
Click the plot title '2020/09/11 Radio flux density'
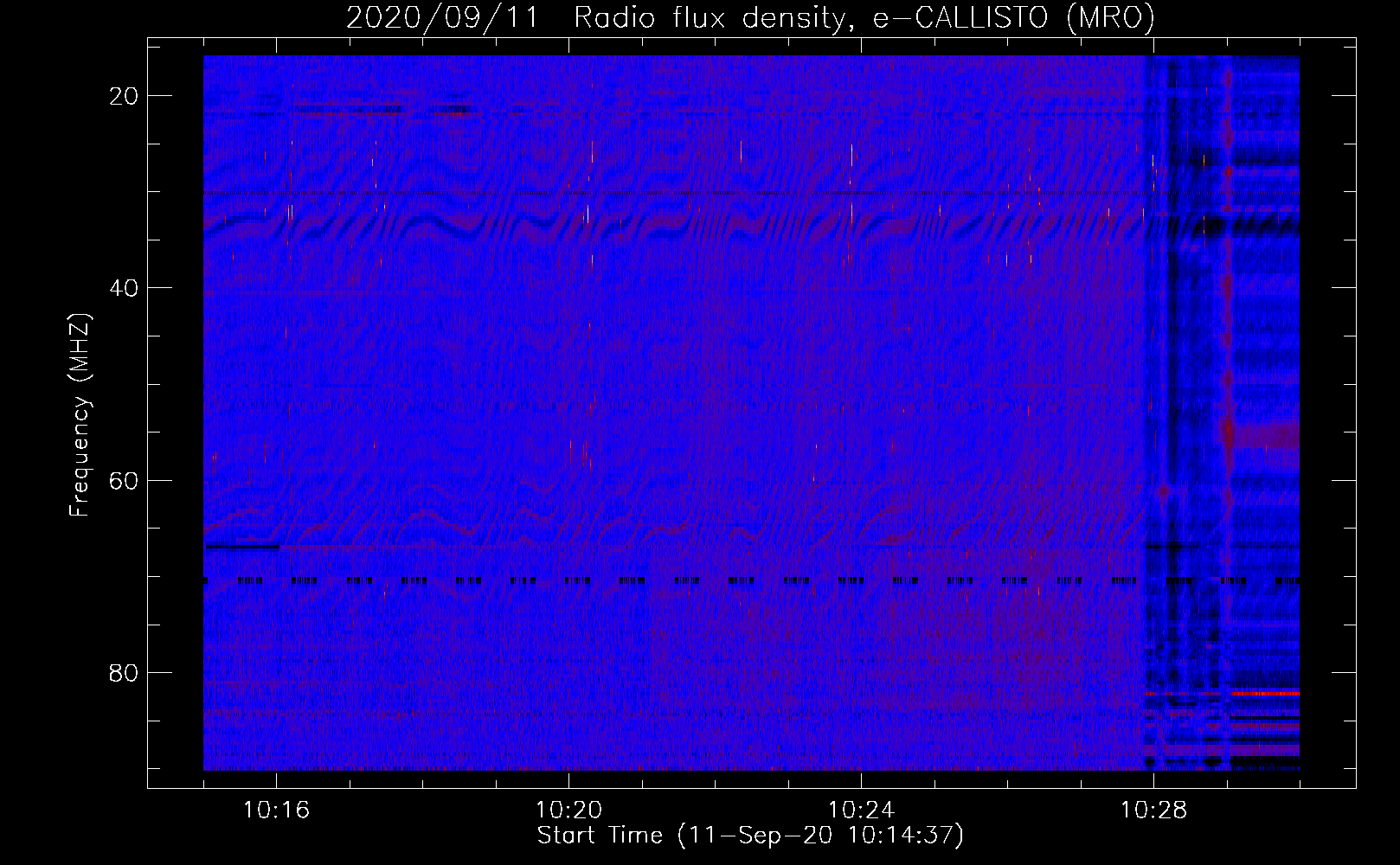point(750,17)
